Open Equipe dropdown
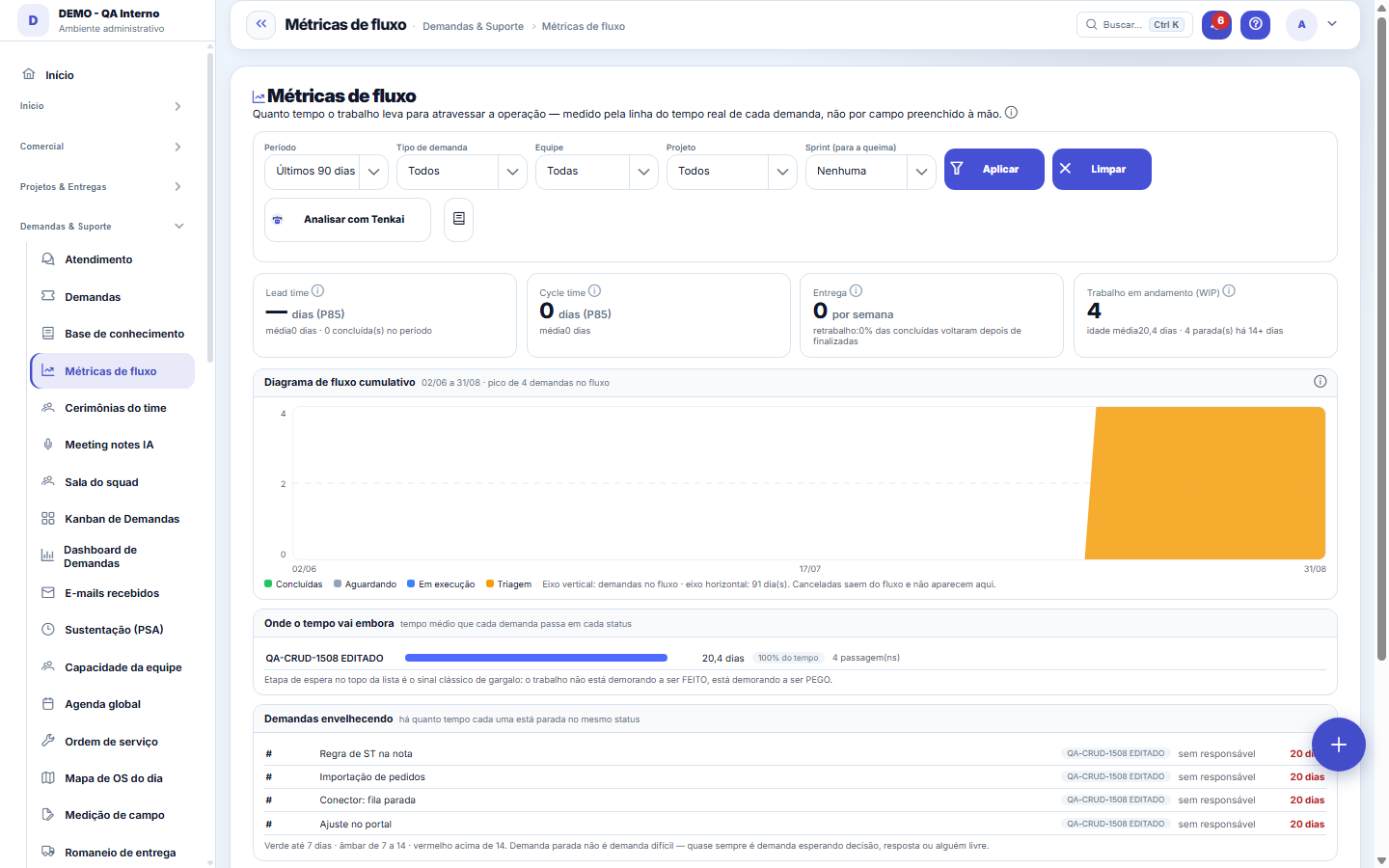Viewport: 1389px width, 868px height. (x=596, y=172)
